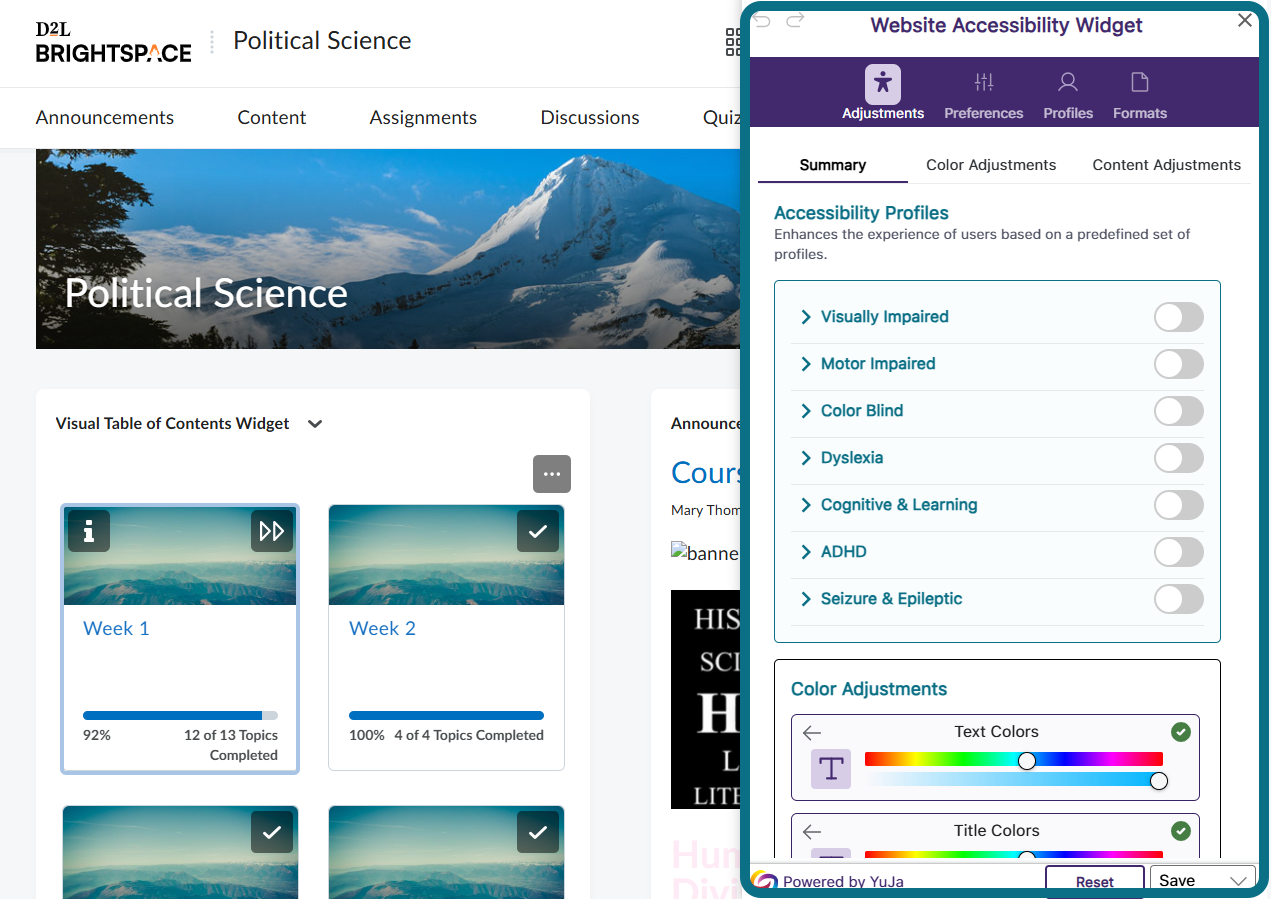Open the Save dropdown
Screen dimensions: 1271x899
coord(1203,880)
